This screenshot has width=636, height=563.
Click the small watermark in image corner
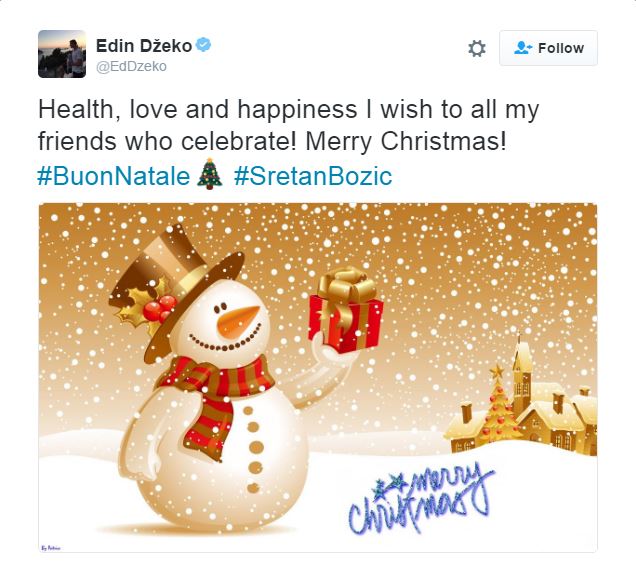pos(51,548)
